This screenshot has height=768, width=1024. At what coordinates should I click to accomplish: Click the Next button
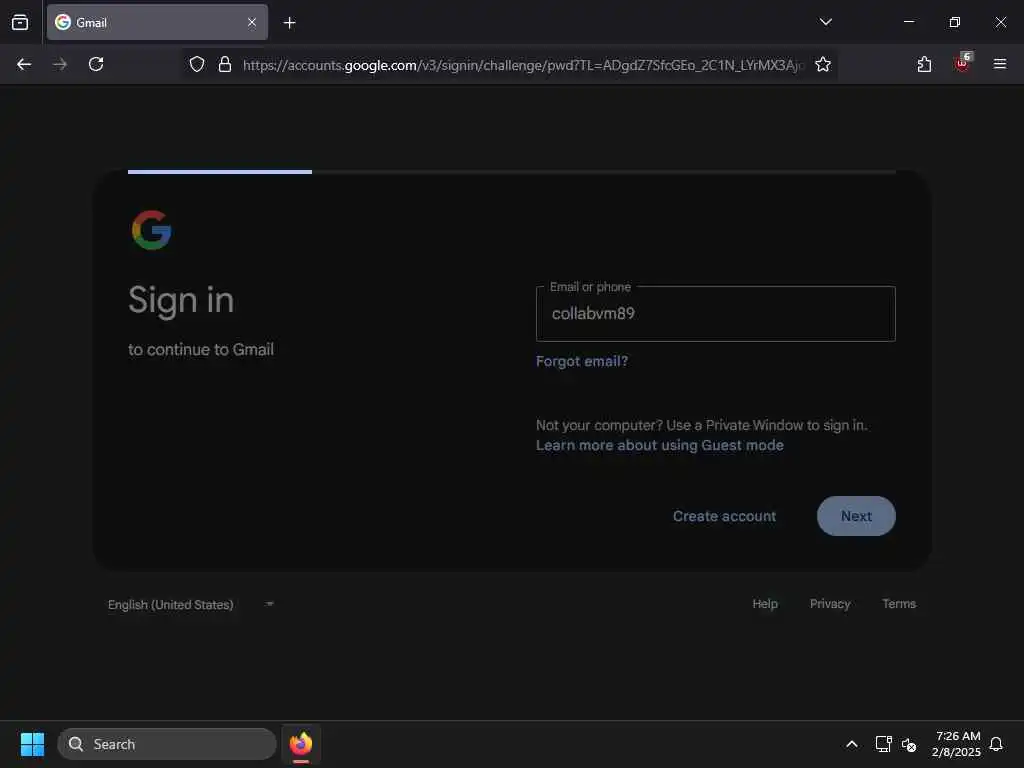(x=856, y=516)
